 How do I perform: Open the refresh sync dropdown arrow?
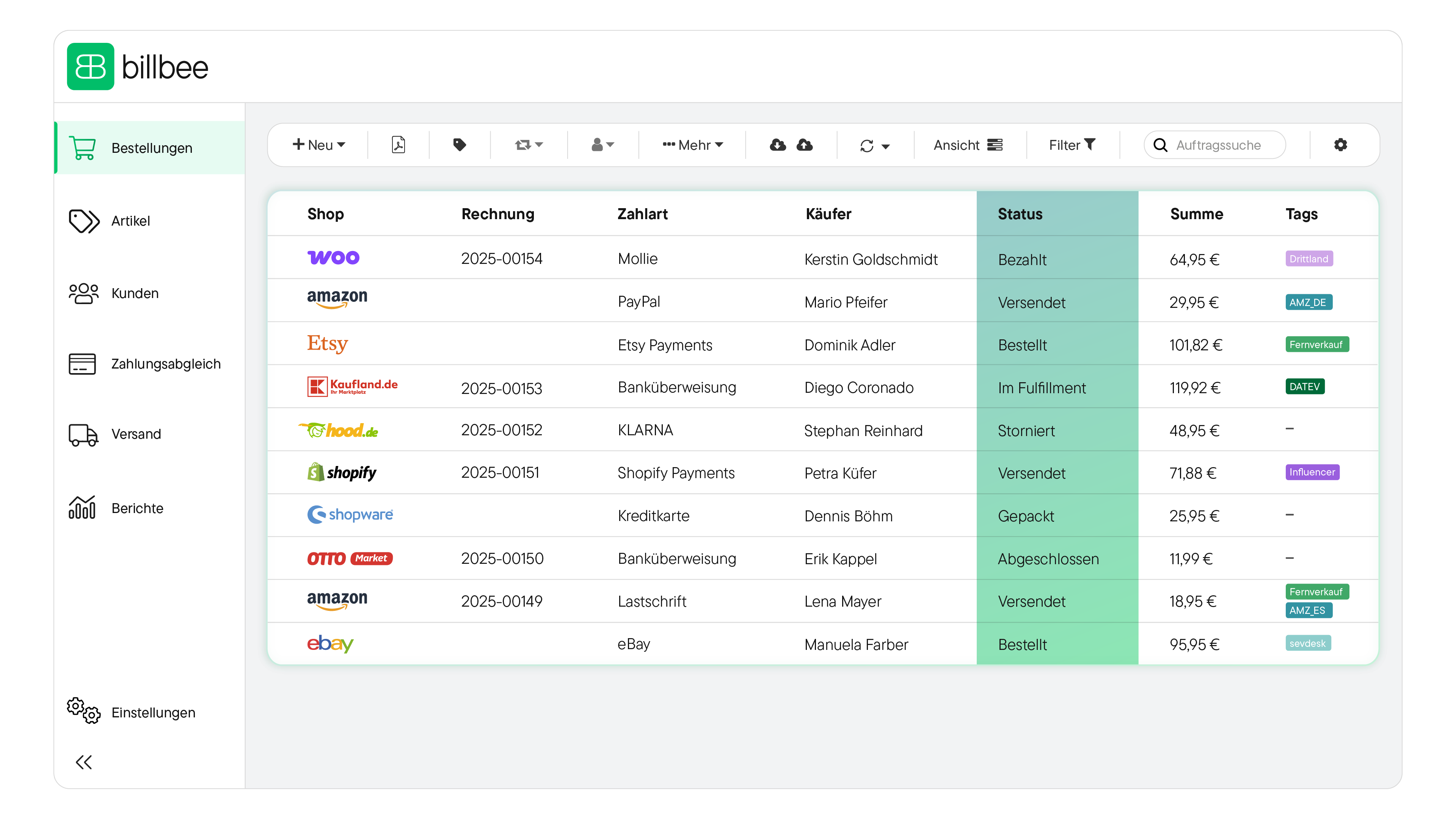tap(885, 146)
